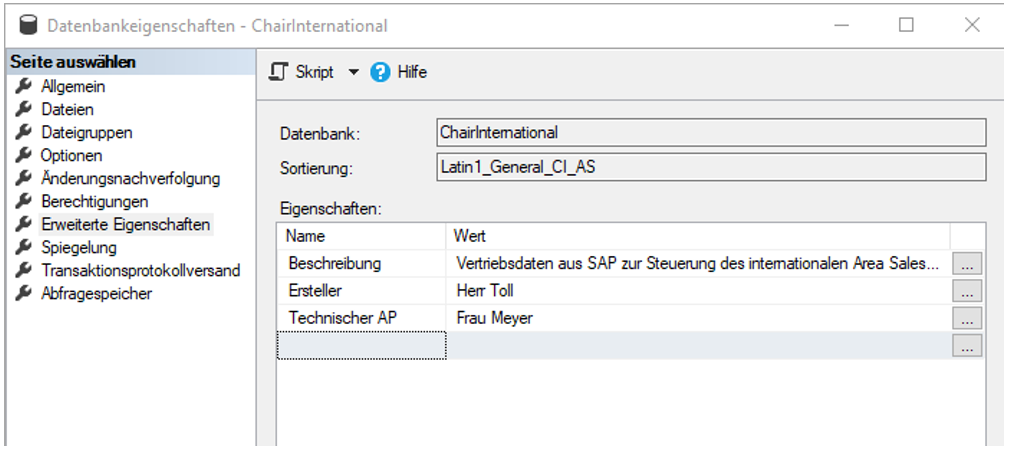This screenshot has height=451, width=1010.
Task: Click the wrench icon beside Allgemein
Action: click(23, 86)
